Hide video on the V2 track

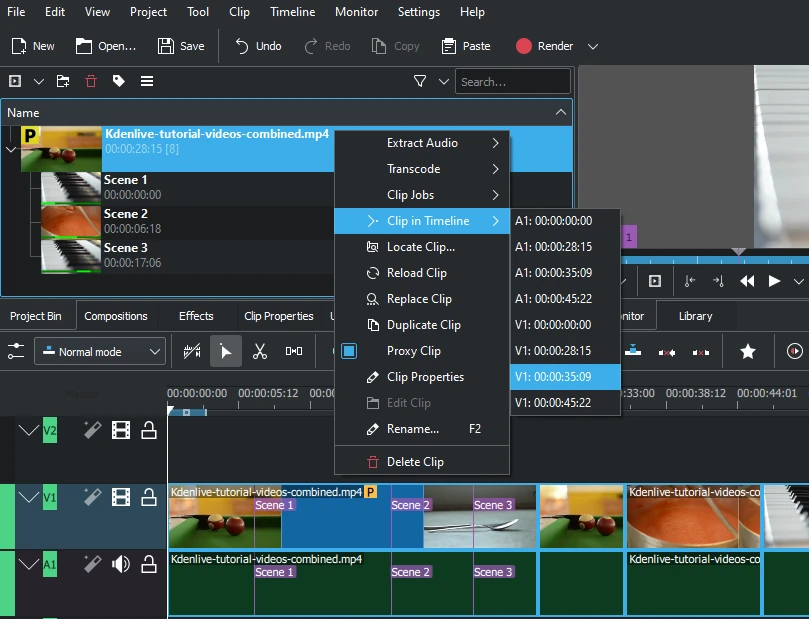pyautogui.click(x=121, y=430)
